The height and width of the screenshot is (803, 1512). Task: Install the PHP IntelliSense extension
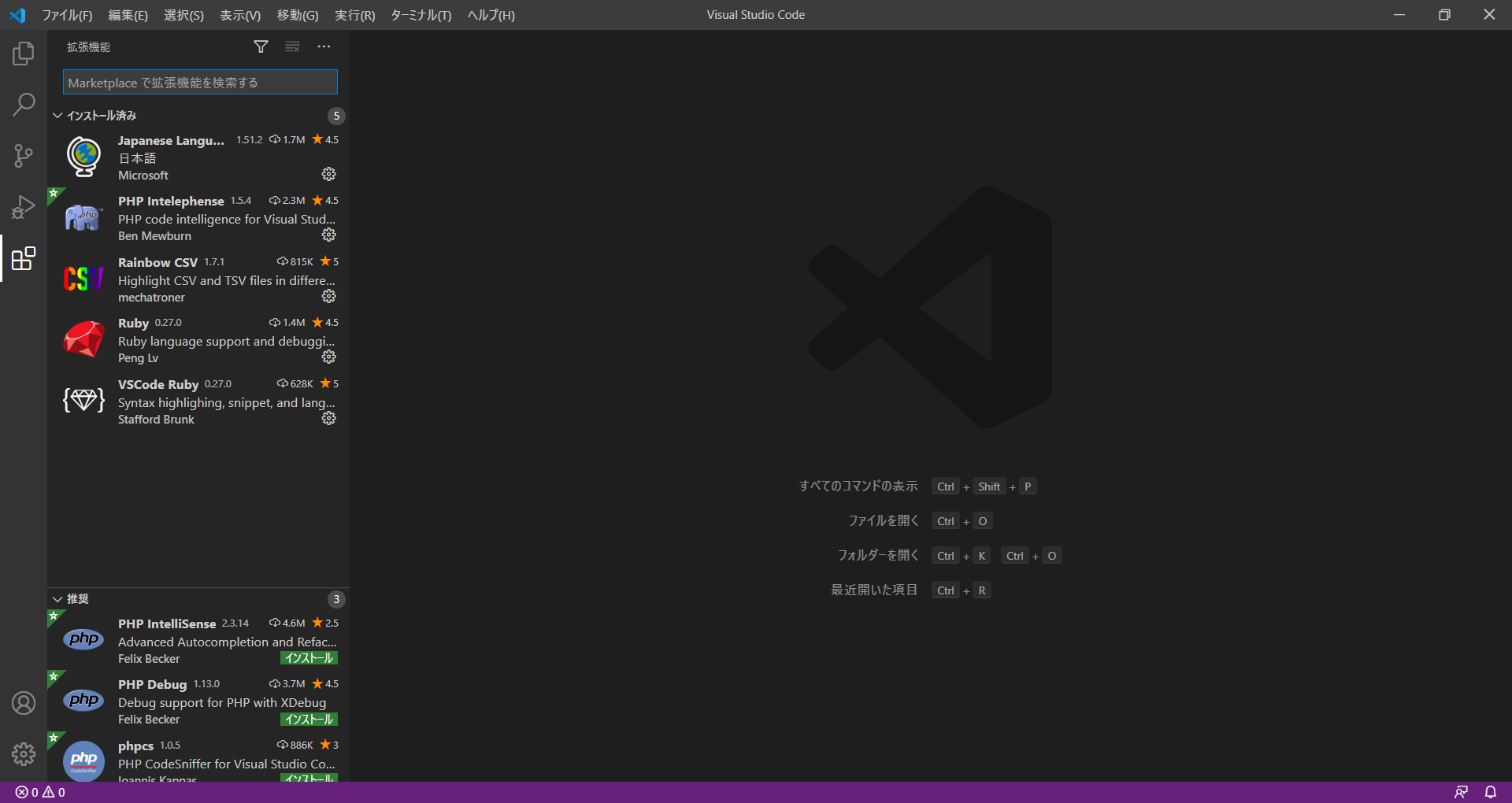click(x=309, y=658)
